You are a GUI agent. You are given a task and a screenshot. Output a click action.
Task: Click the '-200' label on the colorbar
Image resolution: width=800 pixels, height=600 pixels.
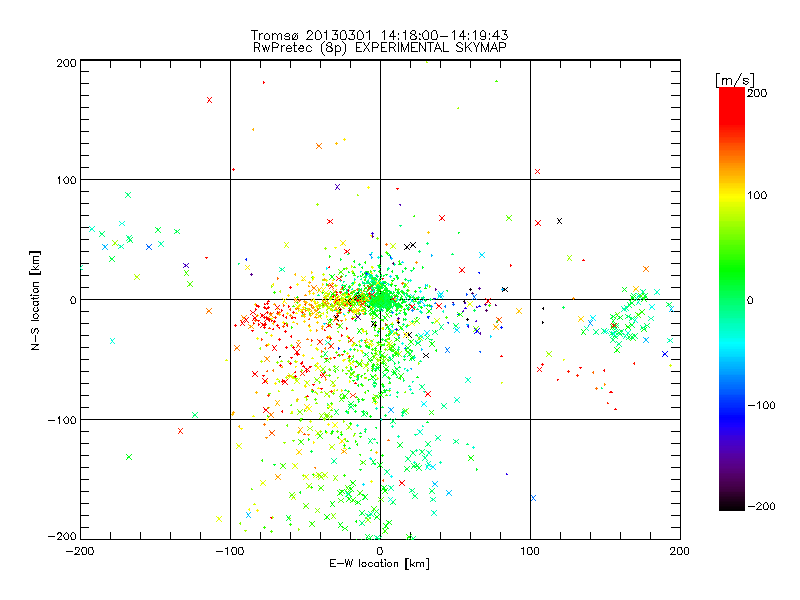[761, 506]
